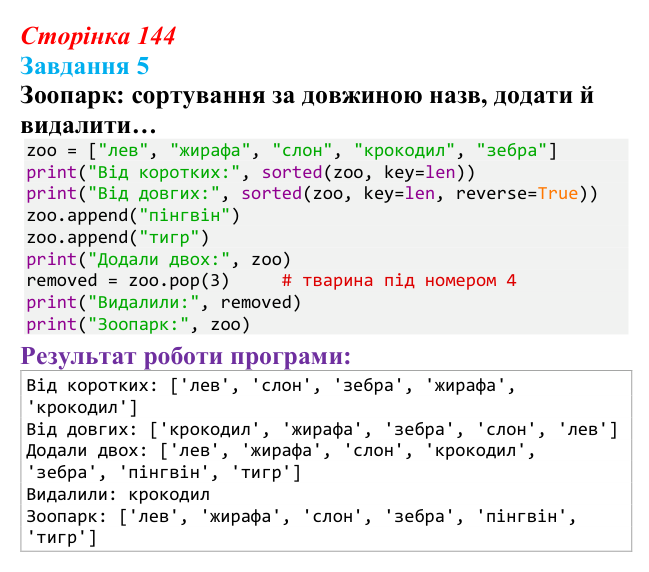Screen dimensions: 649x572
Task: Click the comment '# тварина під номером 4'
Action: [x=399, y=281]
